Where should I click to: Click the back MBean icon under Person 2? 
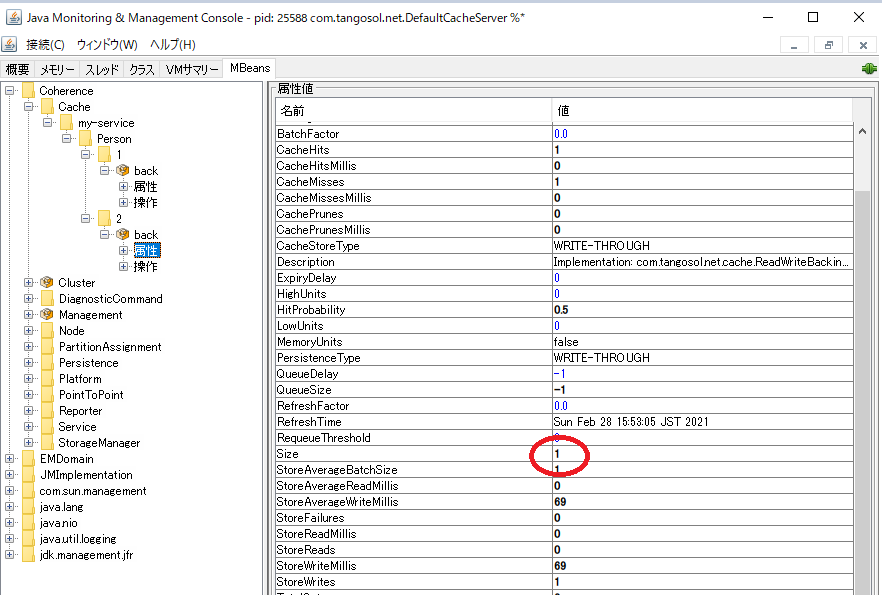pyautogui.click(x=123, y=235)
